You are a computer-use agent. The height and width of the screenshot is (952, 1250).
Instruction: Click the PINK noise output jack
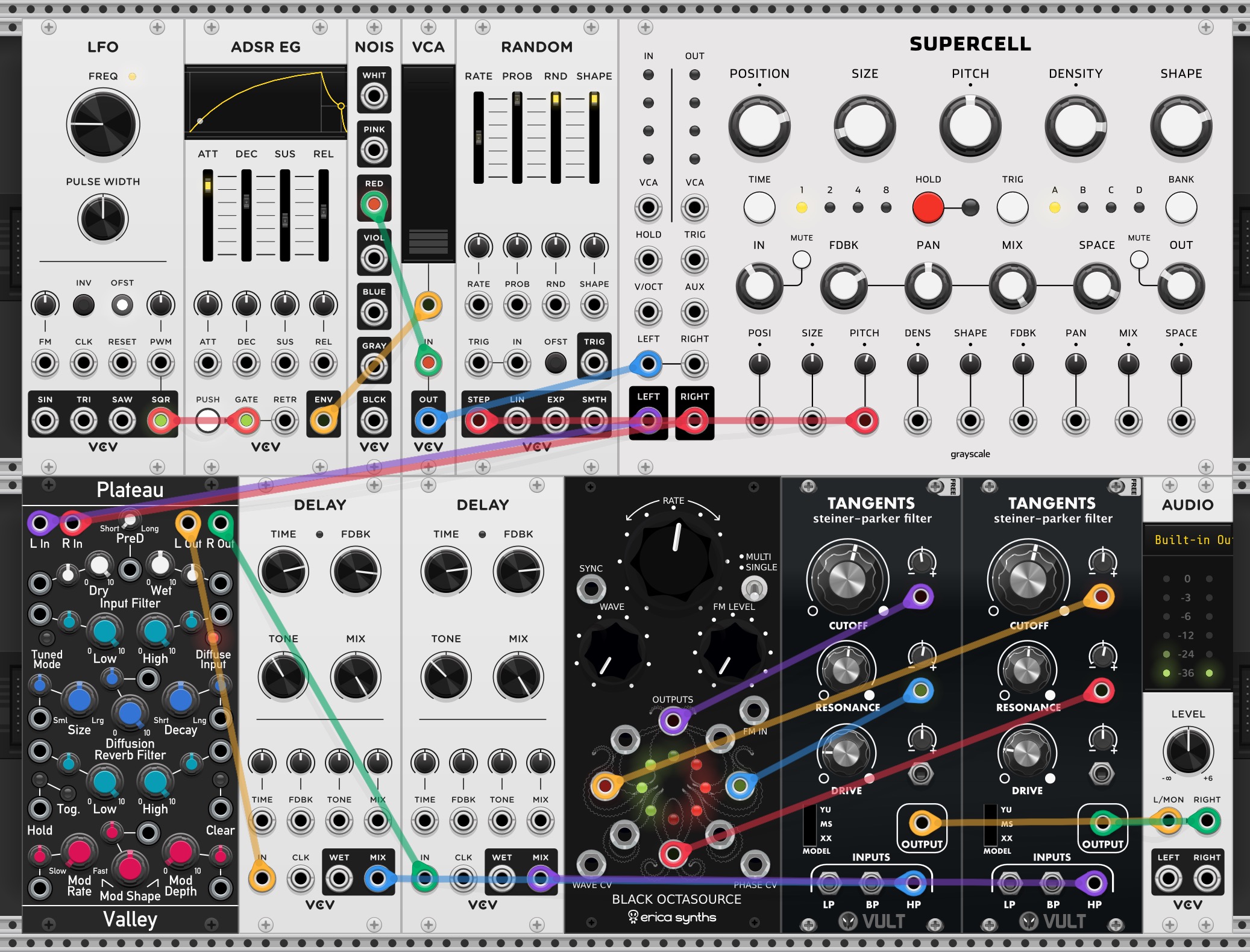374,149
